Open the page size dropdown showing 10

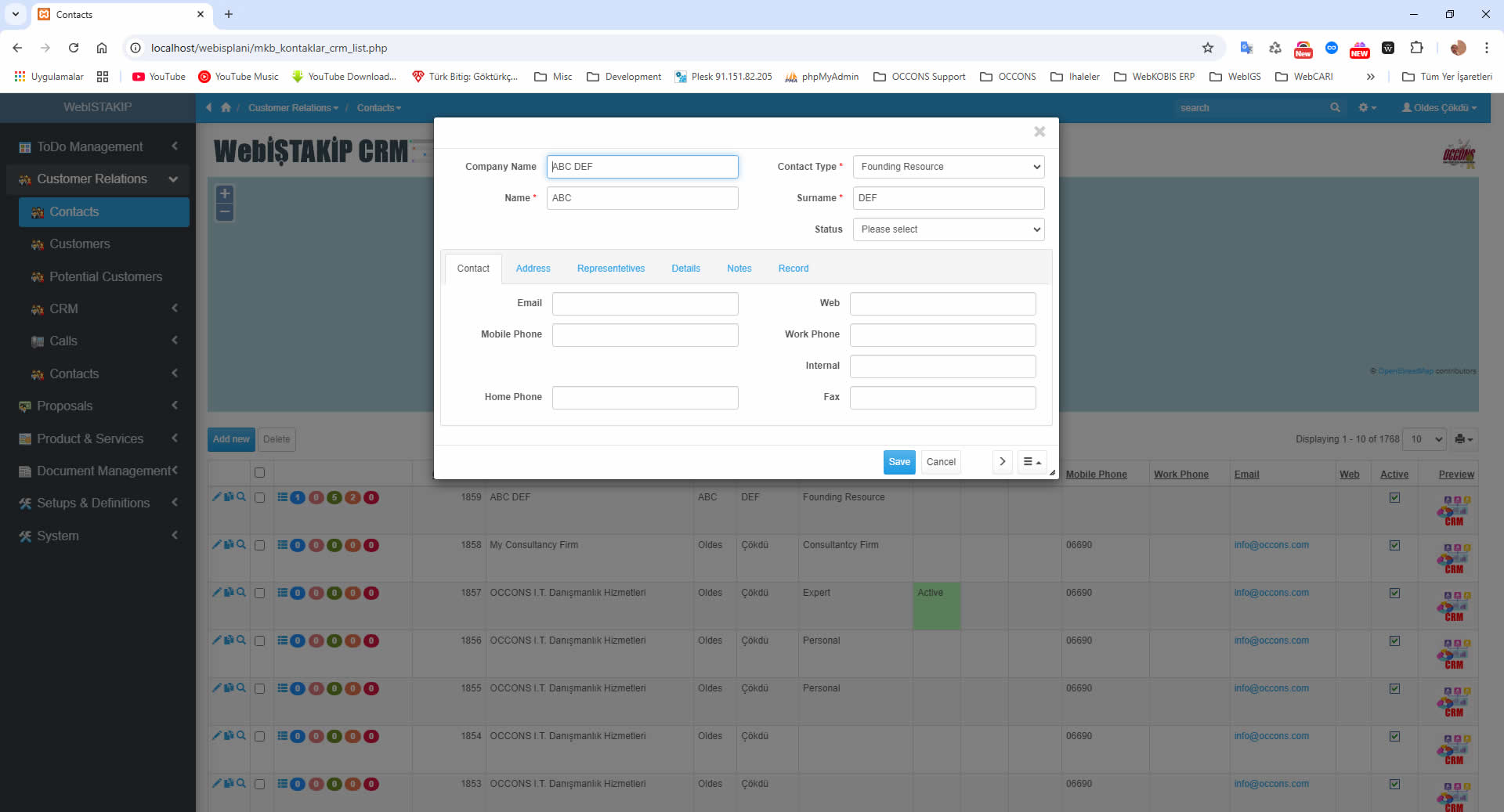click(x=1424, y=439)
